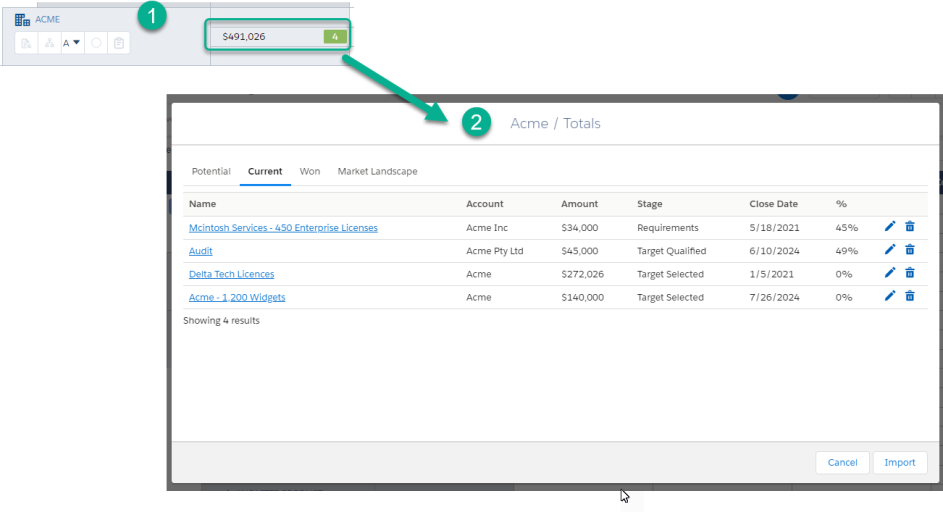
Task: Click the ACME account building icon
Action: pos(22,19)
